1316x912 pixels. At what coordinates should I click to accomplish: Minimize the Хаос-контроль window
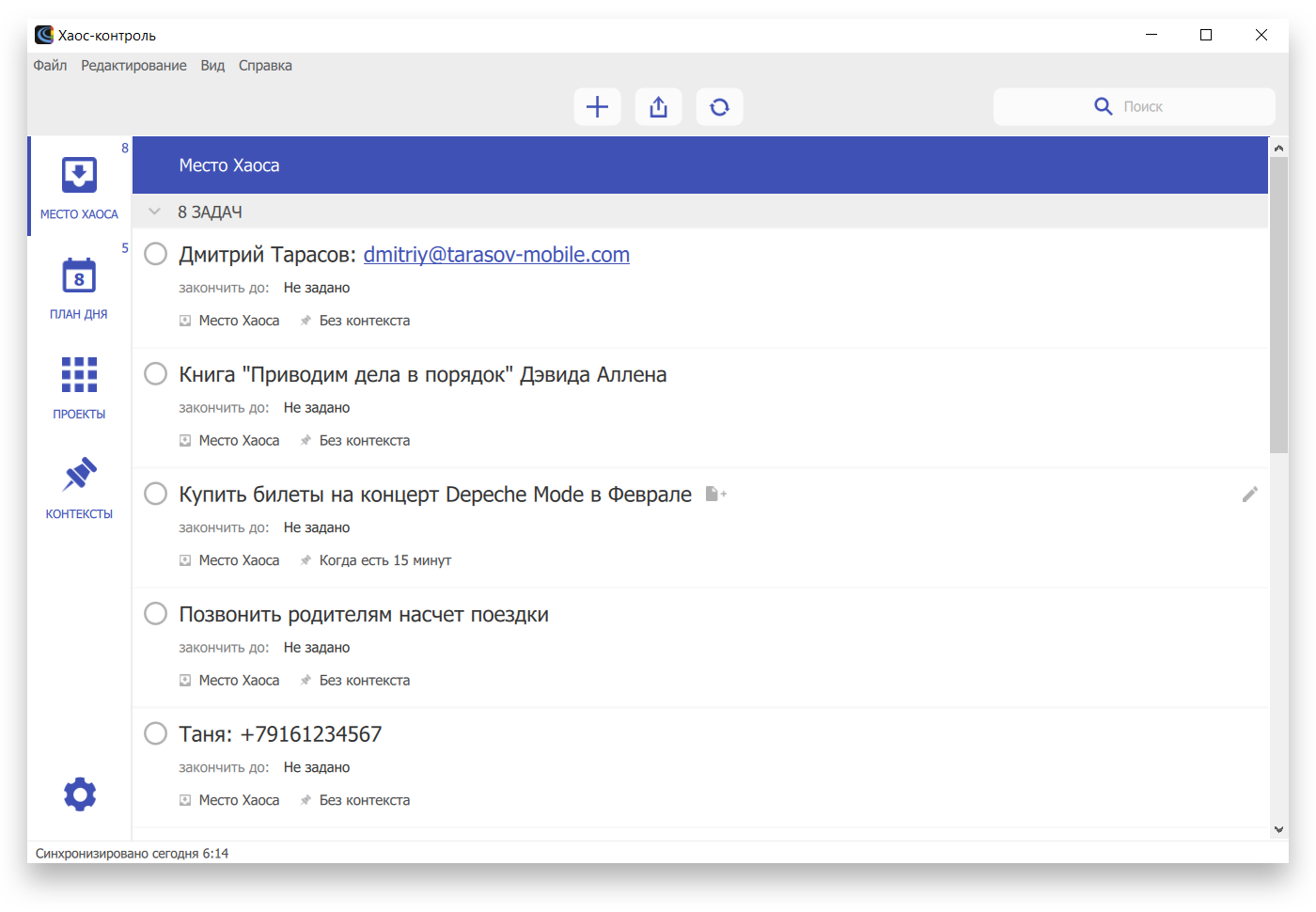pos(1151,35)
